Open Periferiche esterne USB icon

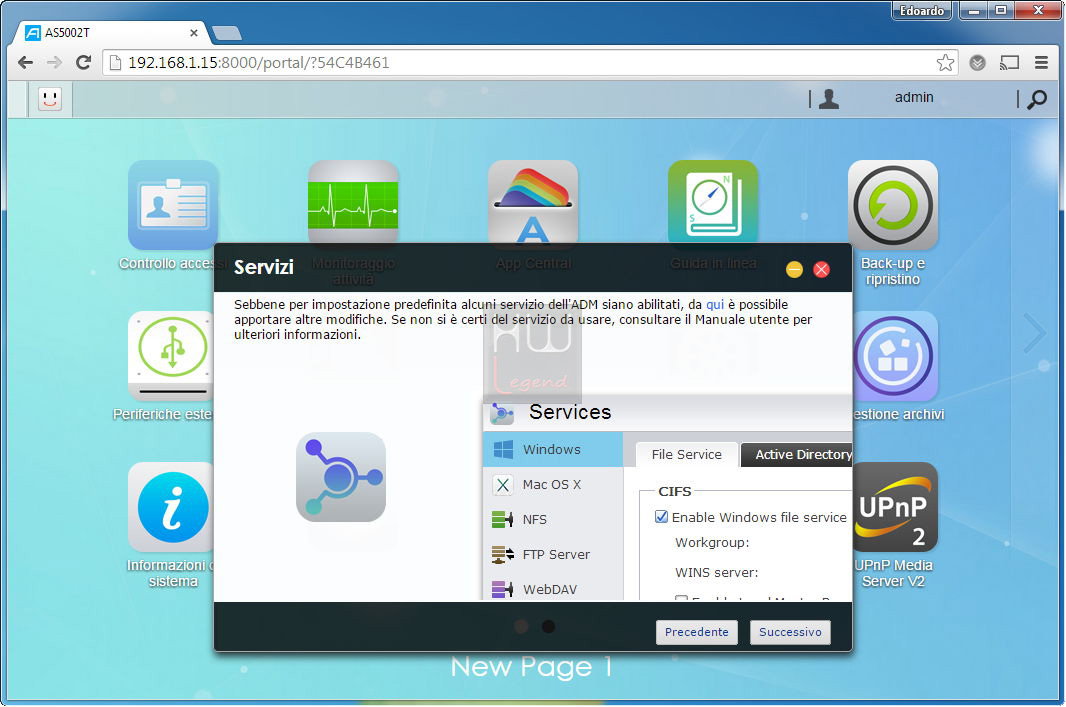point(171,356)
